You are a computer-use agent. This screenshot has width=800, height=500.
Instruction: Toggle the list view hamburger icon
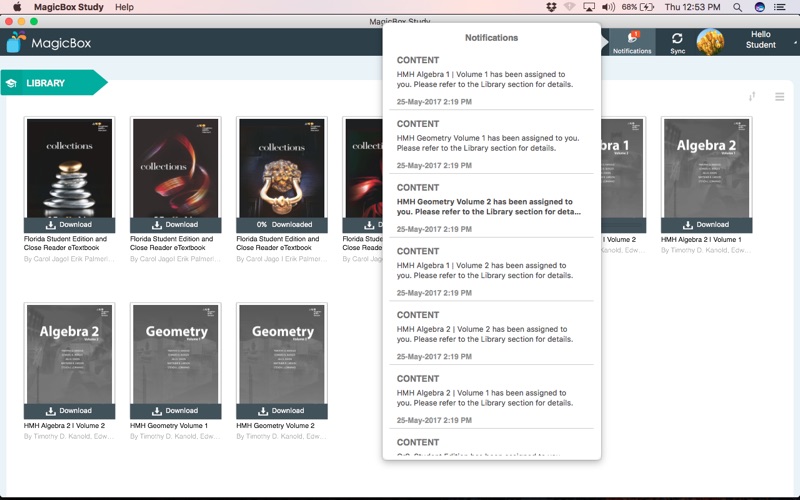(x=780, y=97)
